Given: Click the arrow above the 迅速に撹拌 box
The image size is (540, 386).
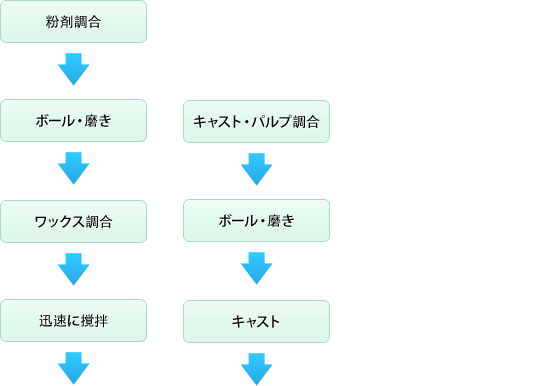Looking at the screenshot, I should click(73, 269).
